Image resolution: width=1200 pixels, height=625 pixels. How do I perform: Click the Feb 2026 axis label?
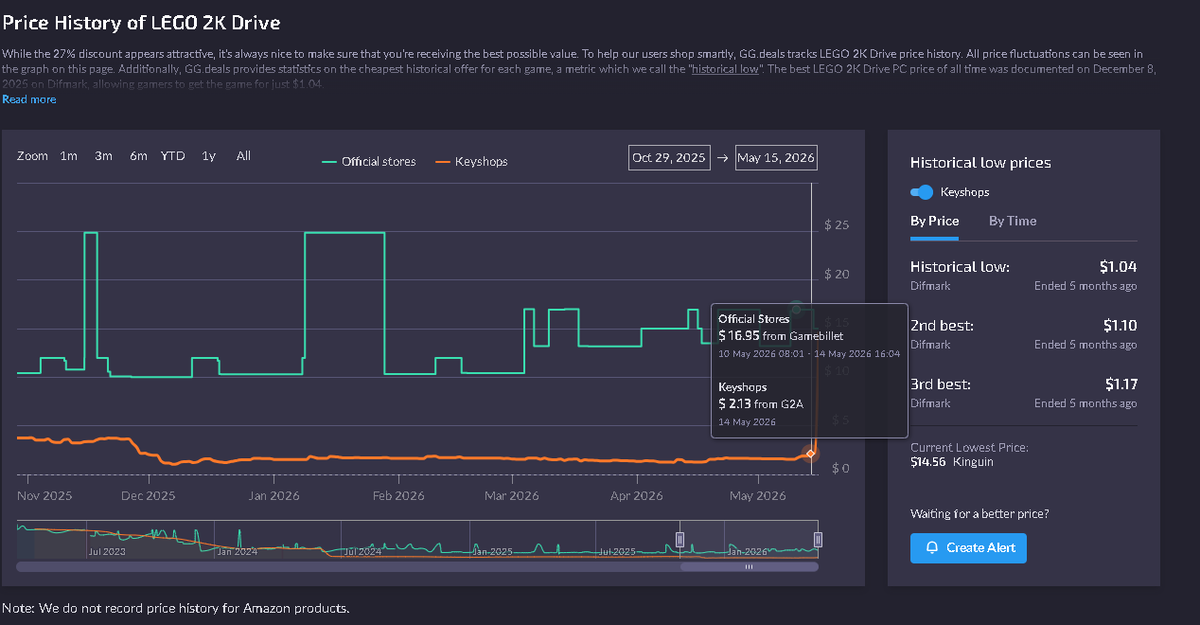coord(397,496)
